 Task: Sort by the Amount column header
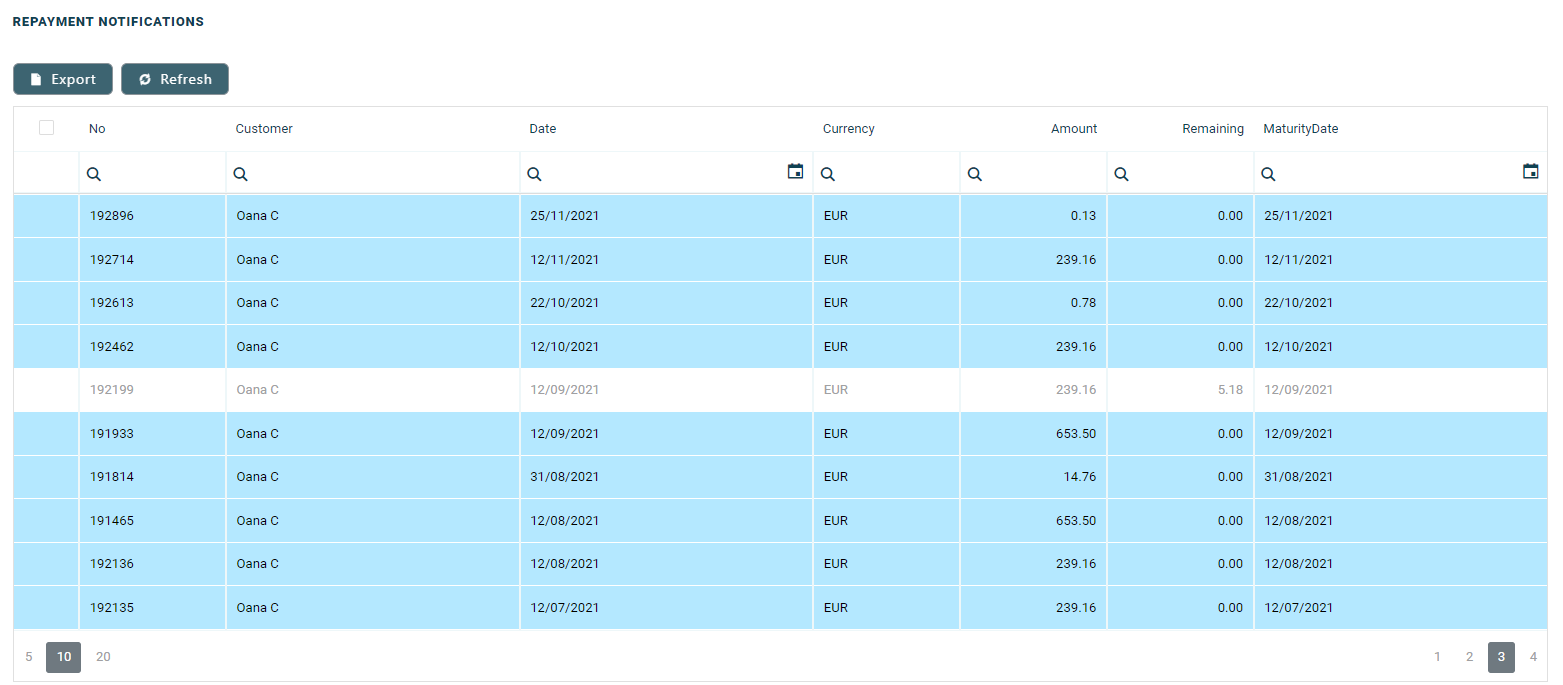point(1073,129)
